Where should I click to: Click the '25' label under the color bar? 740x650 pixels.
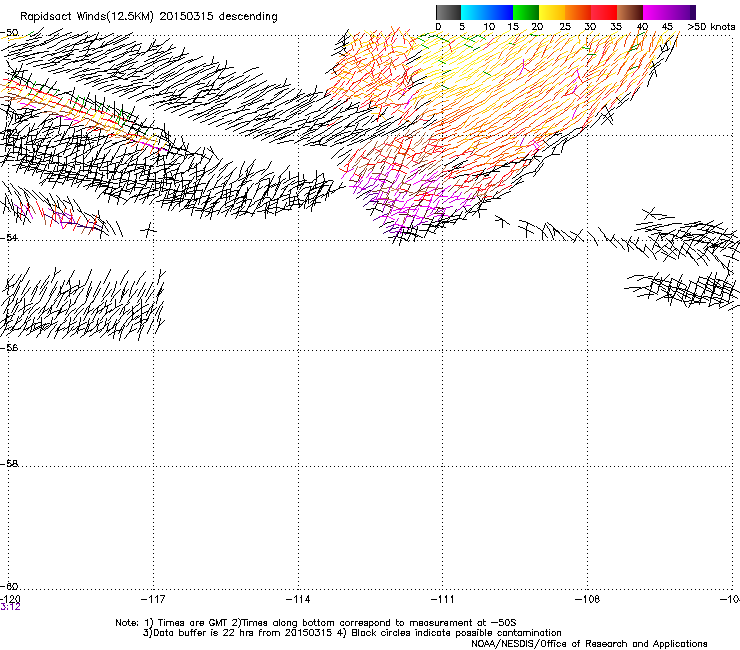tap(565, 27)
